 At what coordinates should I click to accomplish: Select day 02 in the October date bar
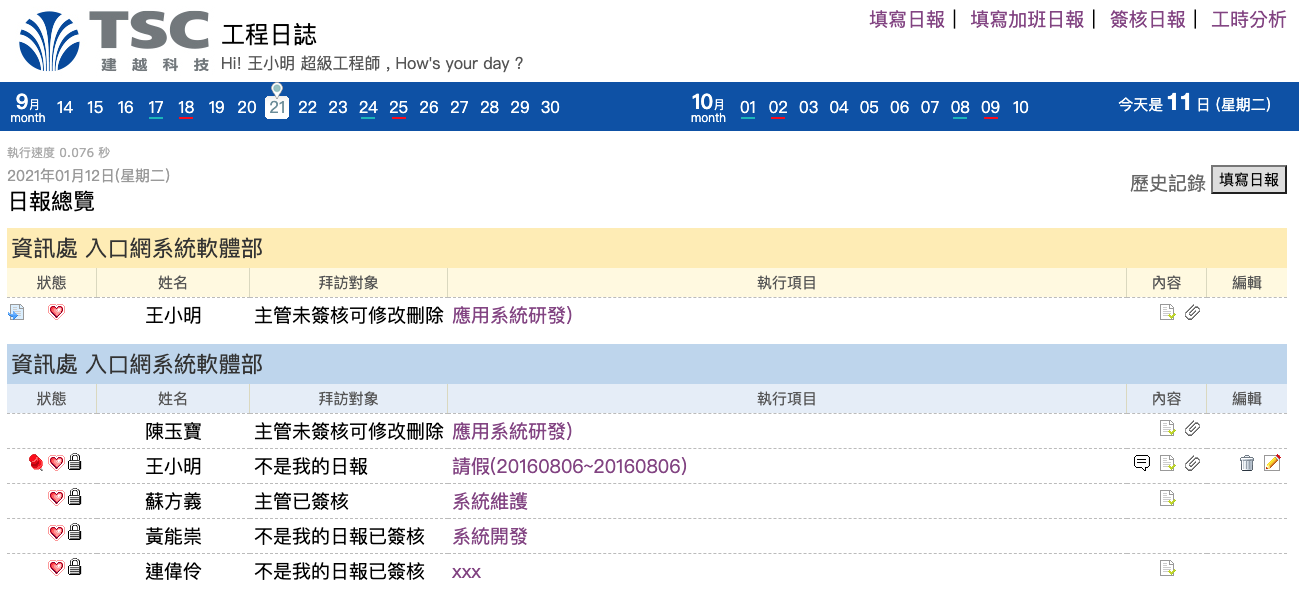pyautogui.click(x=778, y=108)
